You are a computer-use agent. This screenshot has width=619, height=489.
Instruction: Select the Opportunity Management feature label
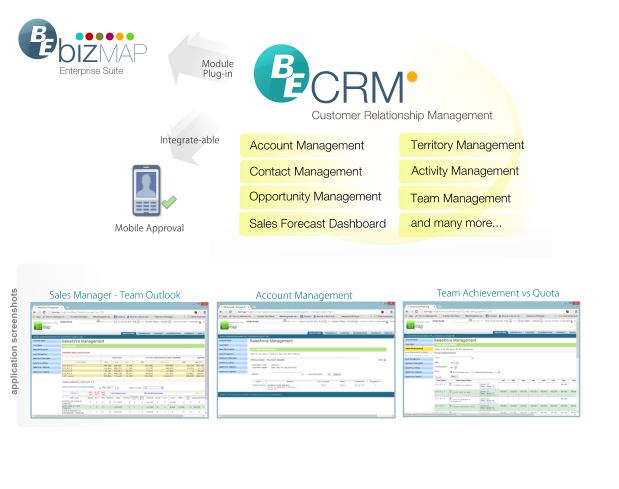pyautogui.click(x=315, y=197)
